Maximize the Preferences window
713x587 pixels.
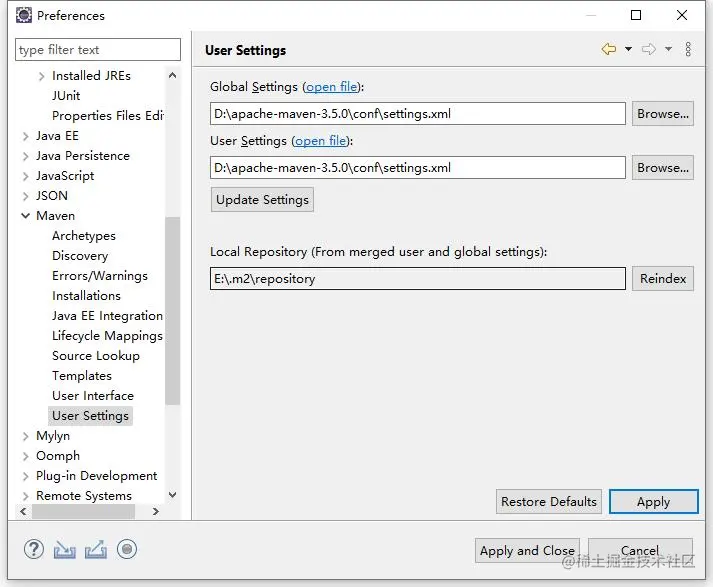click(636, 15)
